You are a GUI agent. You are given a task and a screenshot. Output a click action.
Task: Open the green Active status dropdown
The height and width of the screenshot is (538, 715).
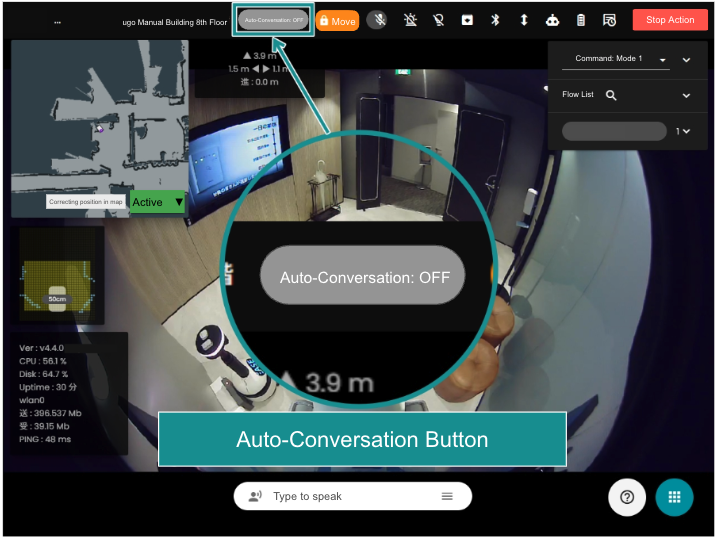[158, 202]
